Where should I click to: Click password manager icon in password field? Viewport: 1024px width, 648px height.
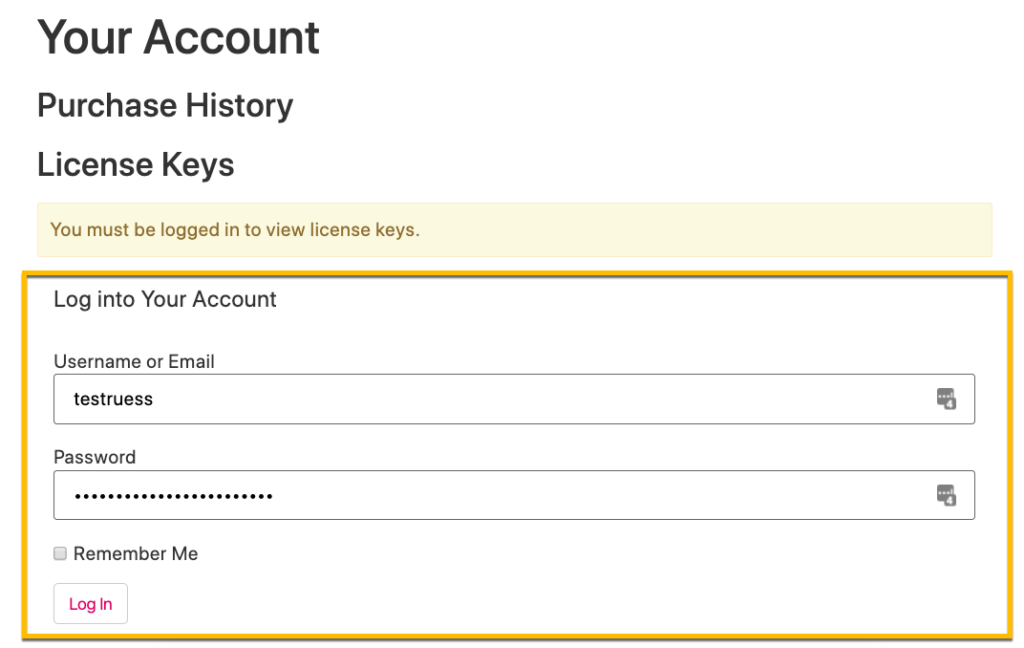tap(946, 495)
